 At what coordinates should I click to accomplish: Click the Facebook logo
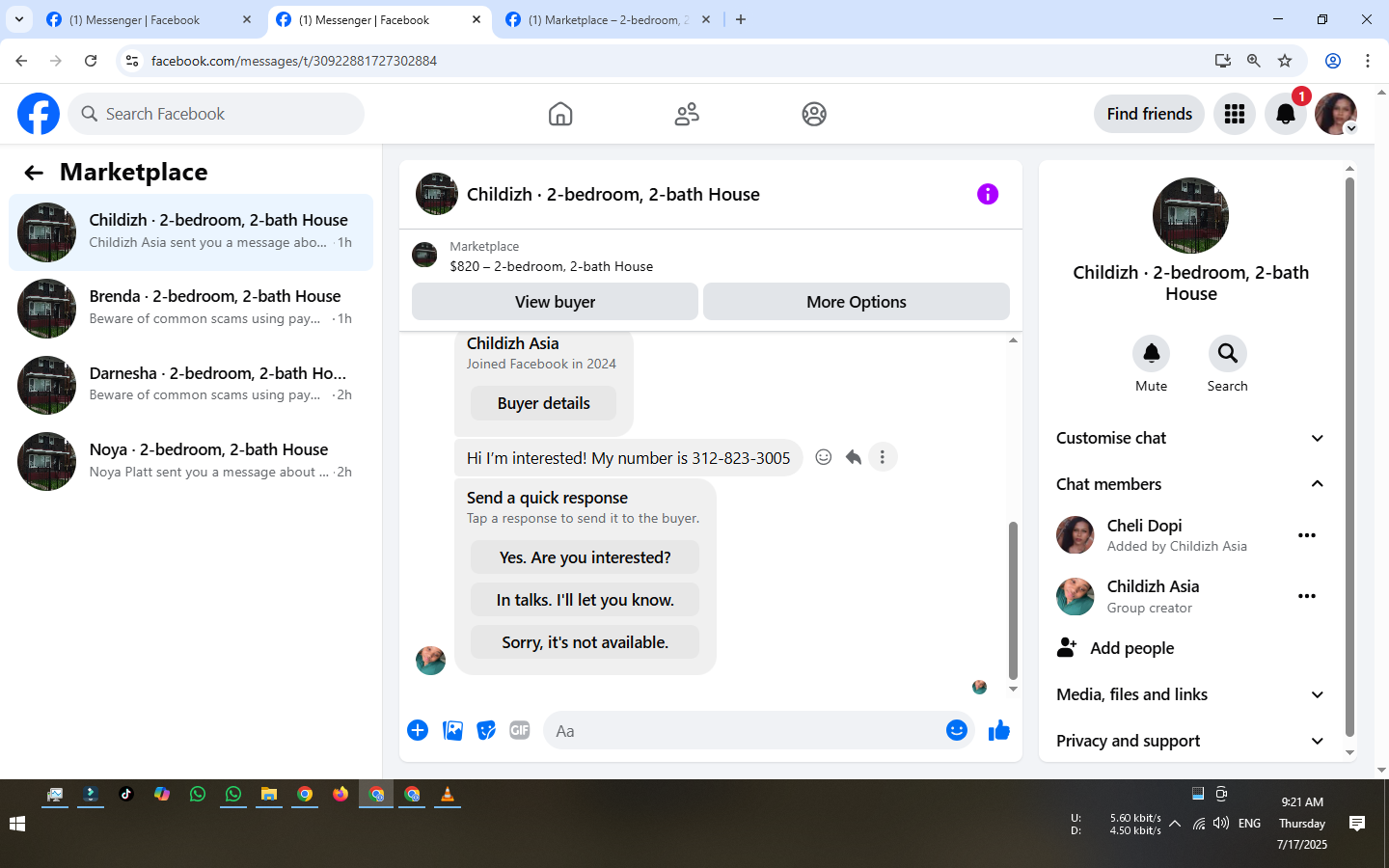pos(39,114)
